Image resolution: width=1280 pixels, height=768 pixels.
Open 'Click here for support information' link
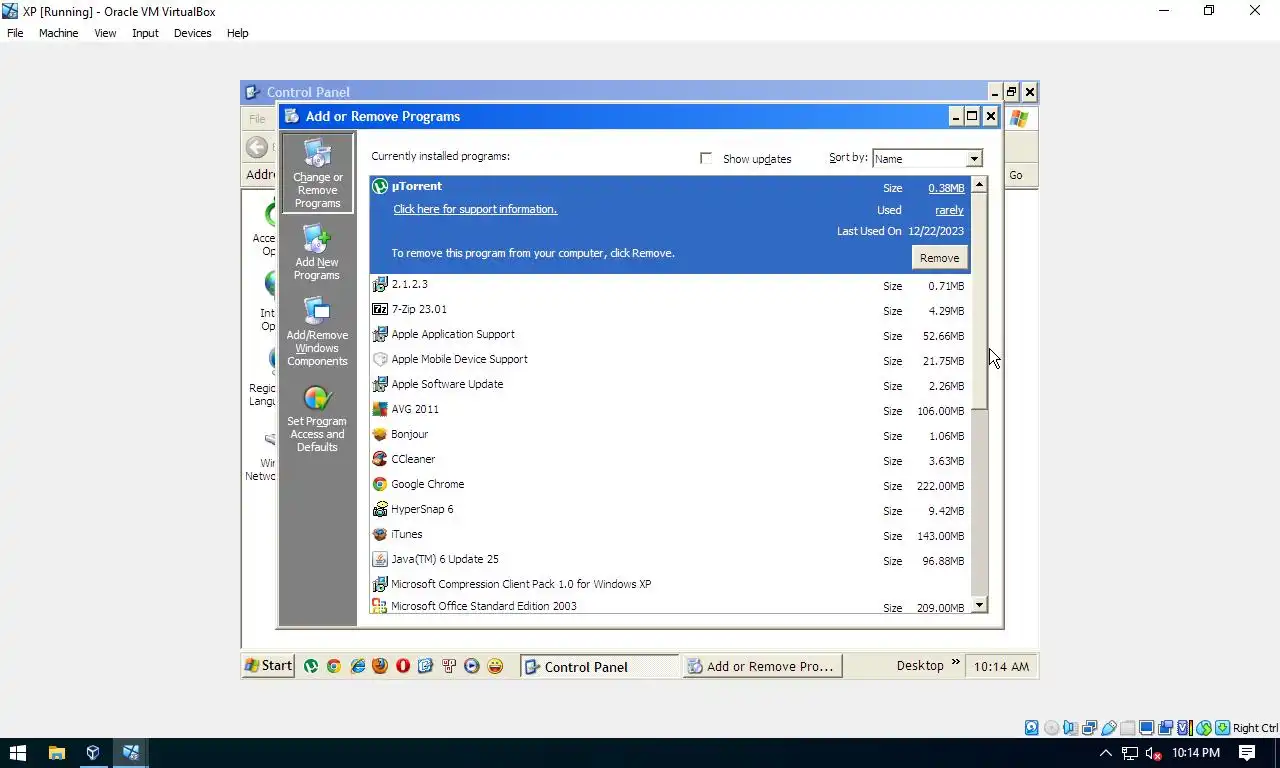475,209
